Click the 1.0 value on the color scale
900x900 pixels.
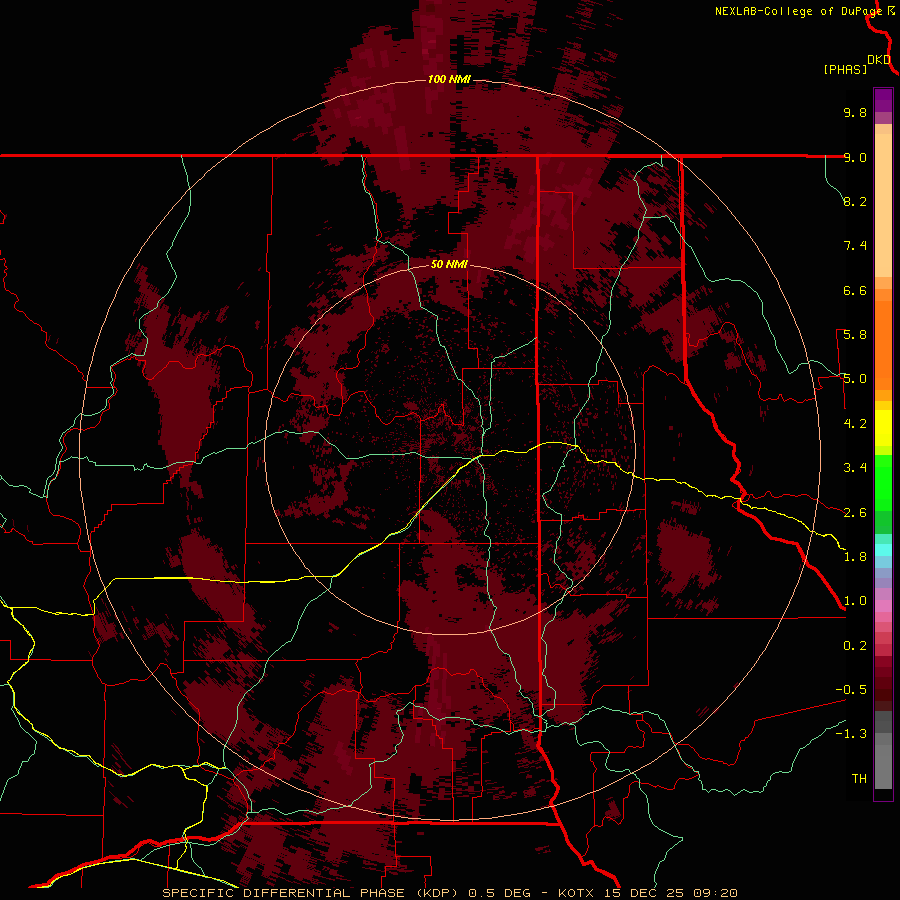coord(855,601)
